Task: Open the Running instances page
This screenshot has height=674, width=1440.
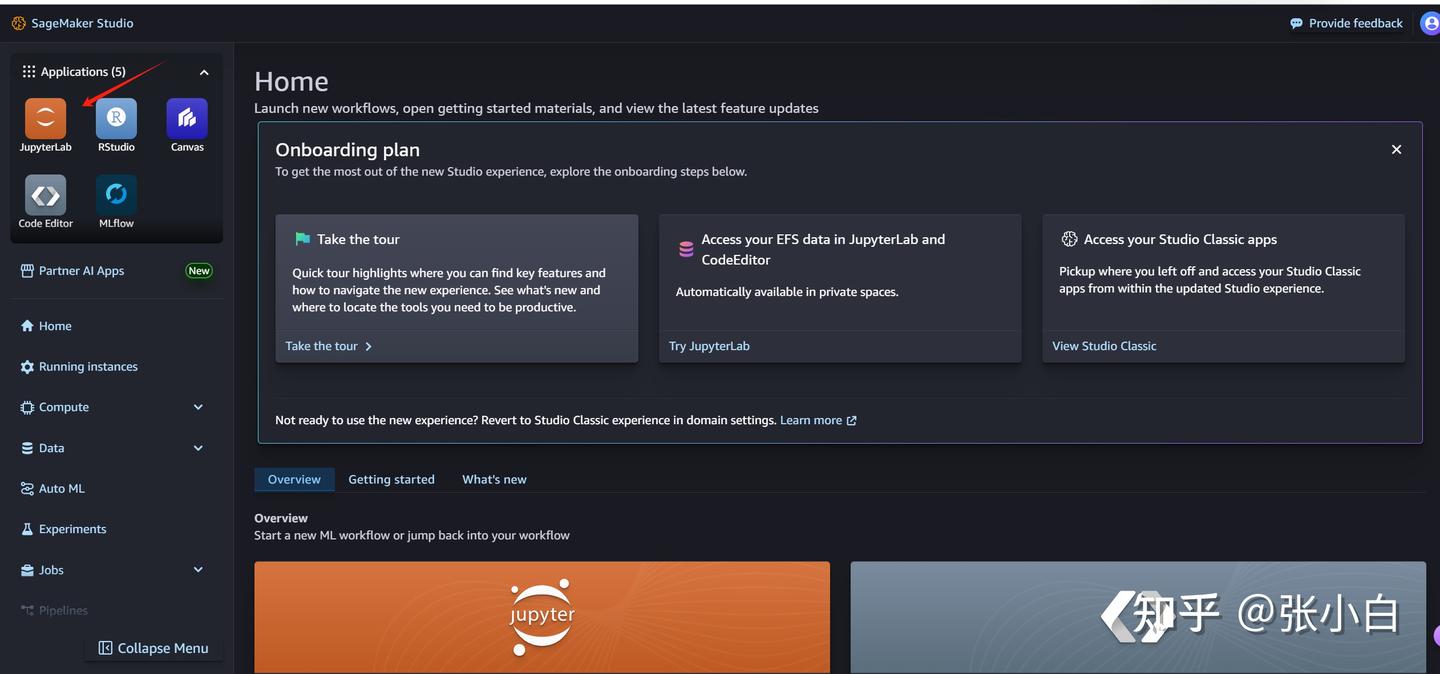Action: click(88, 367)
